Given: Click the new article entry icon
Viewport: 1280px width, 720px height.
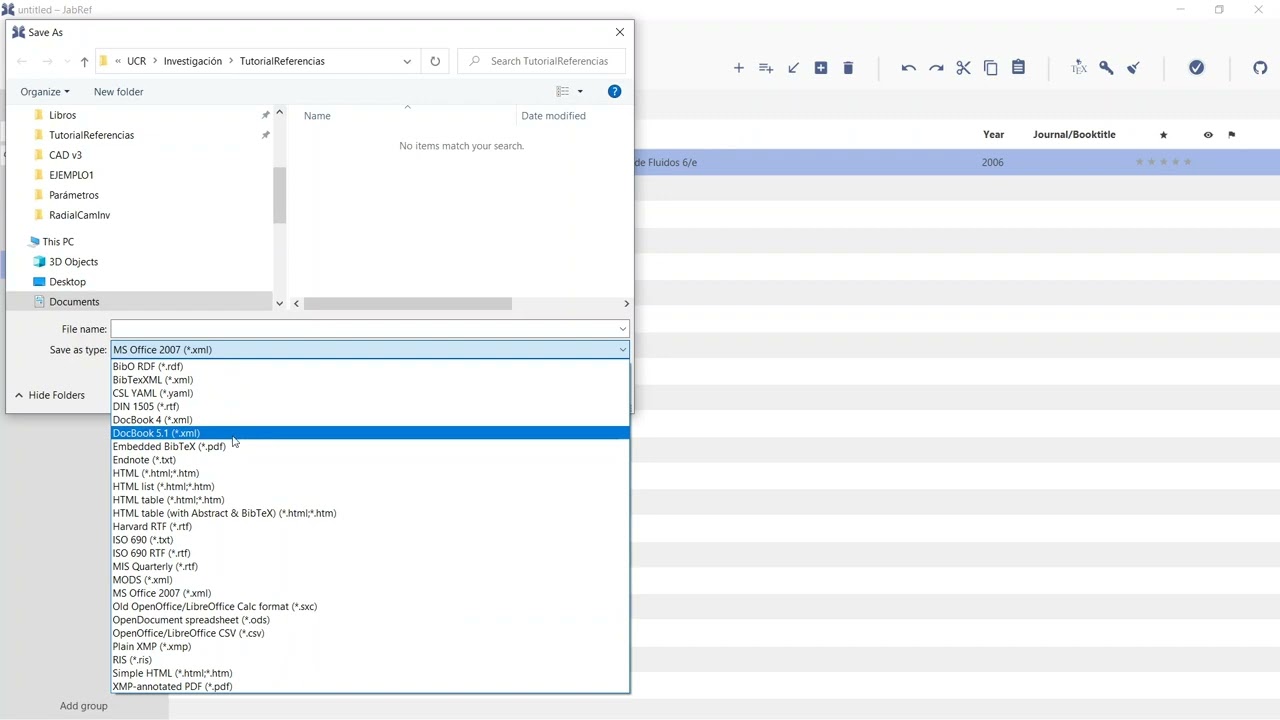Looking at the screenshot, I should tap(821, 68).
